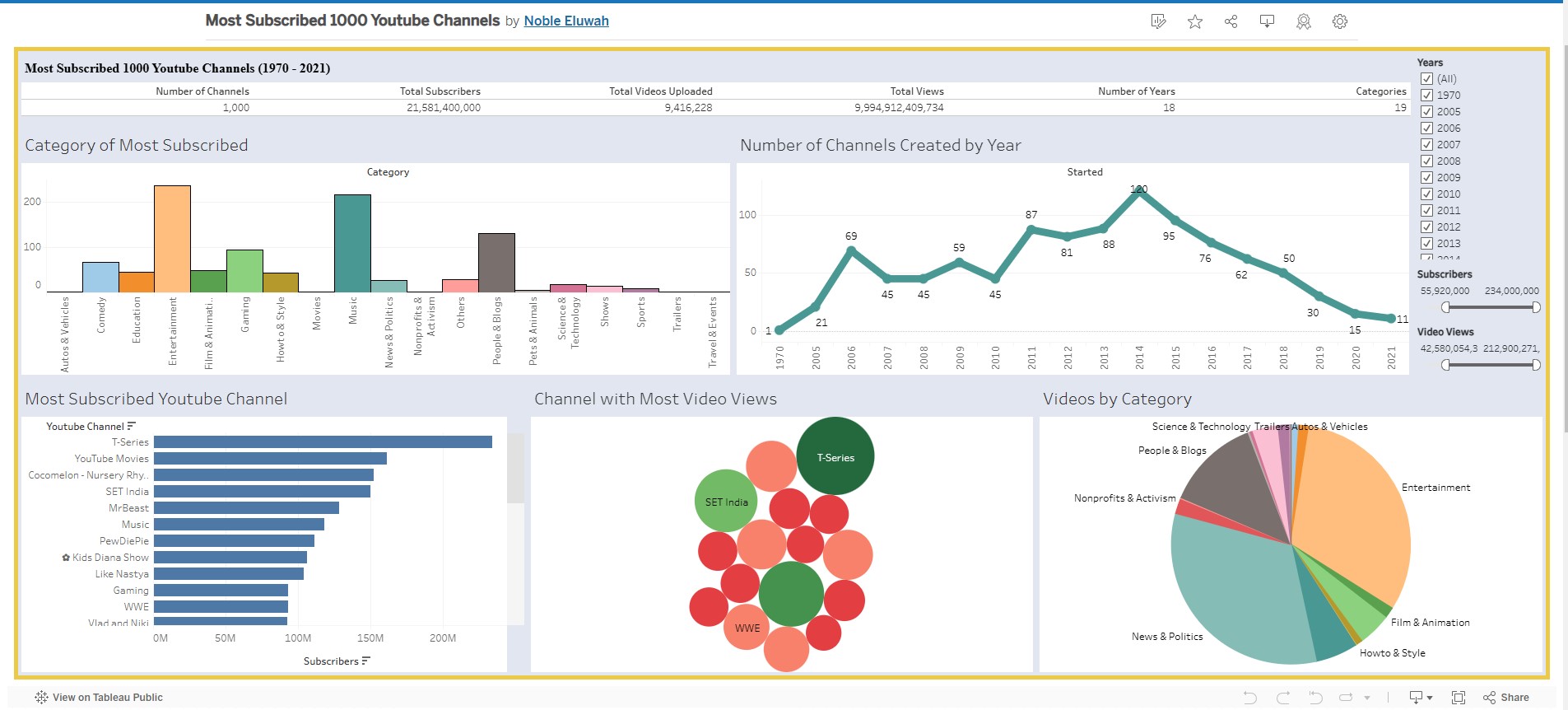Screen dimensions: 1568x710
Task: Click the Tableau logo icon at bottom left
Action: pos(41,698)
